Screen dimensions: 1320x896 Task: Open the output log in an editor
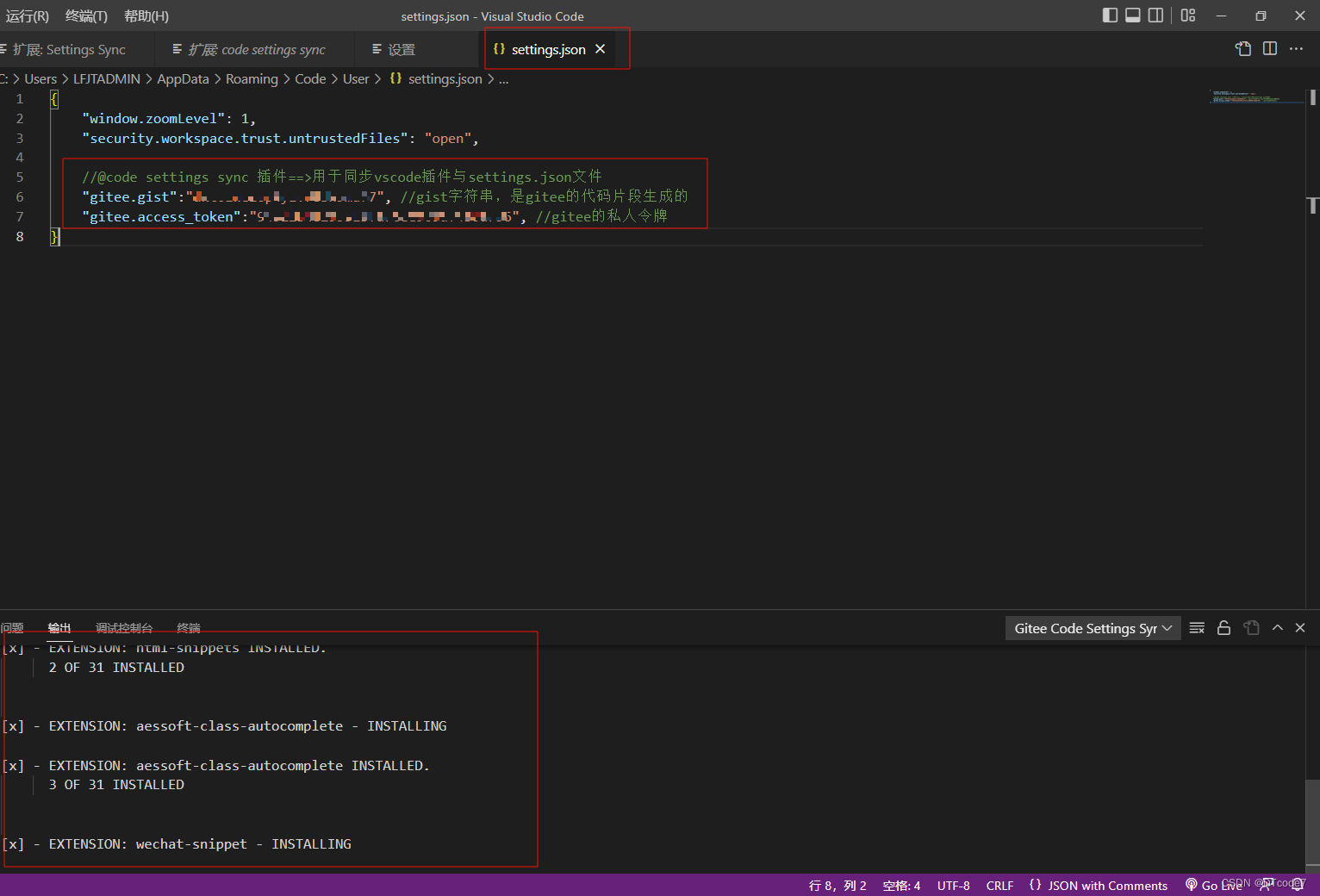tap(1251, 628)
